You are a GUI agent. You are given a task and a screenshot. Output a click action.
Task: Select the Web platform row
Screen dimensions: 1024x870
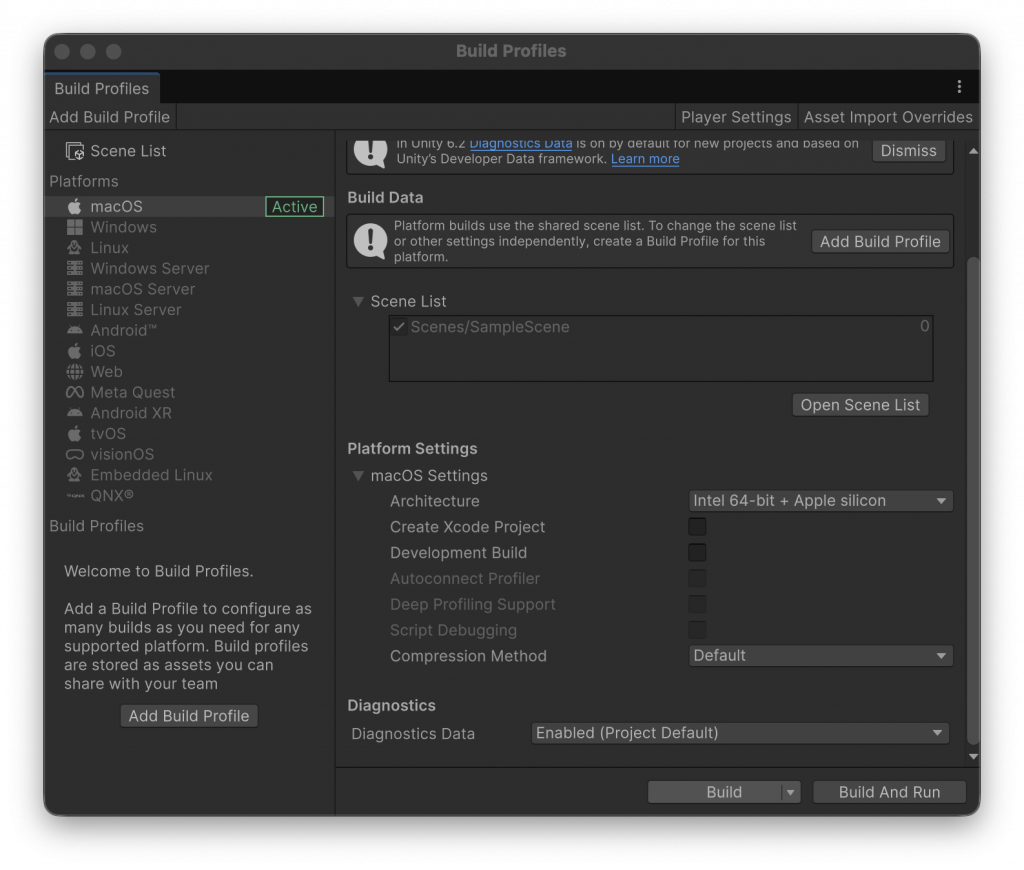pyautogui.click(x=189, y=372)
